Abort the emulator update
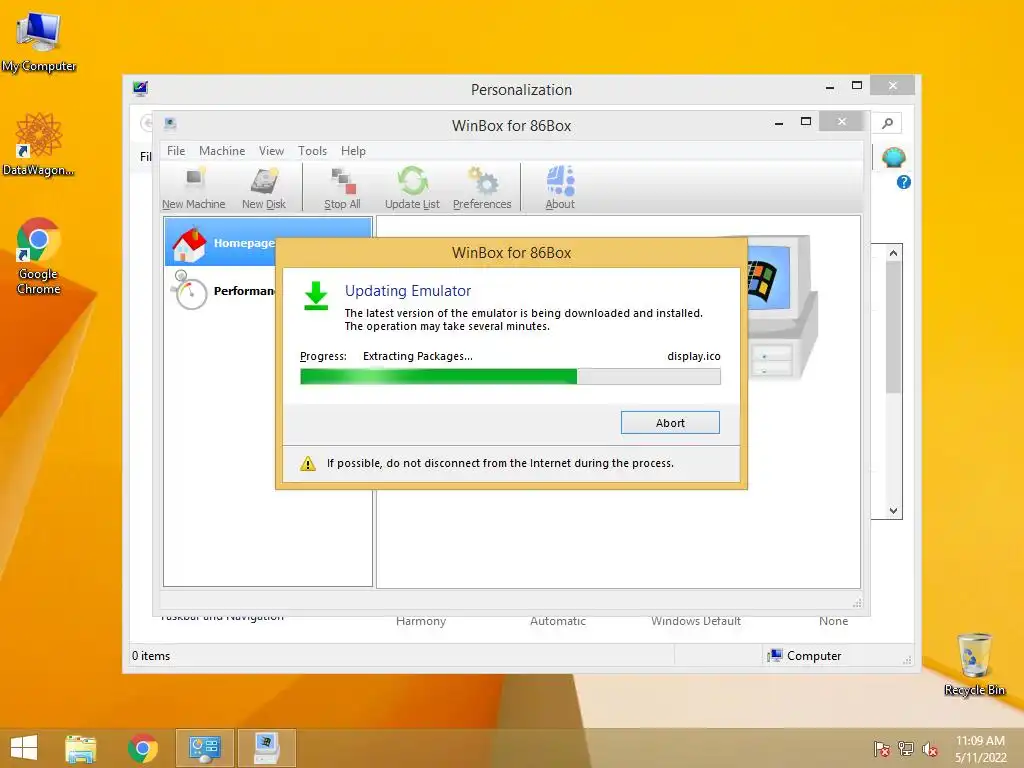Image resolution: width=1024 pixels, height=768 pixels. 670,423
